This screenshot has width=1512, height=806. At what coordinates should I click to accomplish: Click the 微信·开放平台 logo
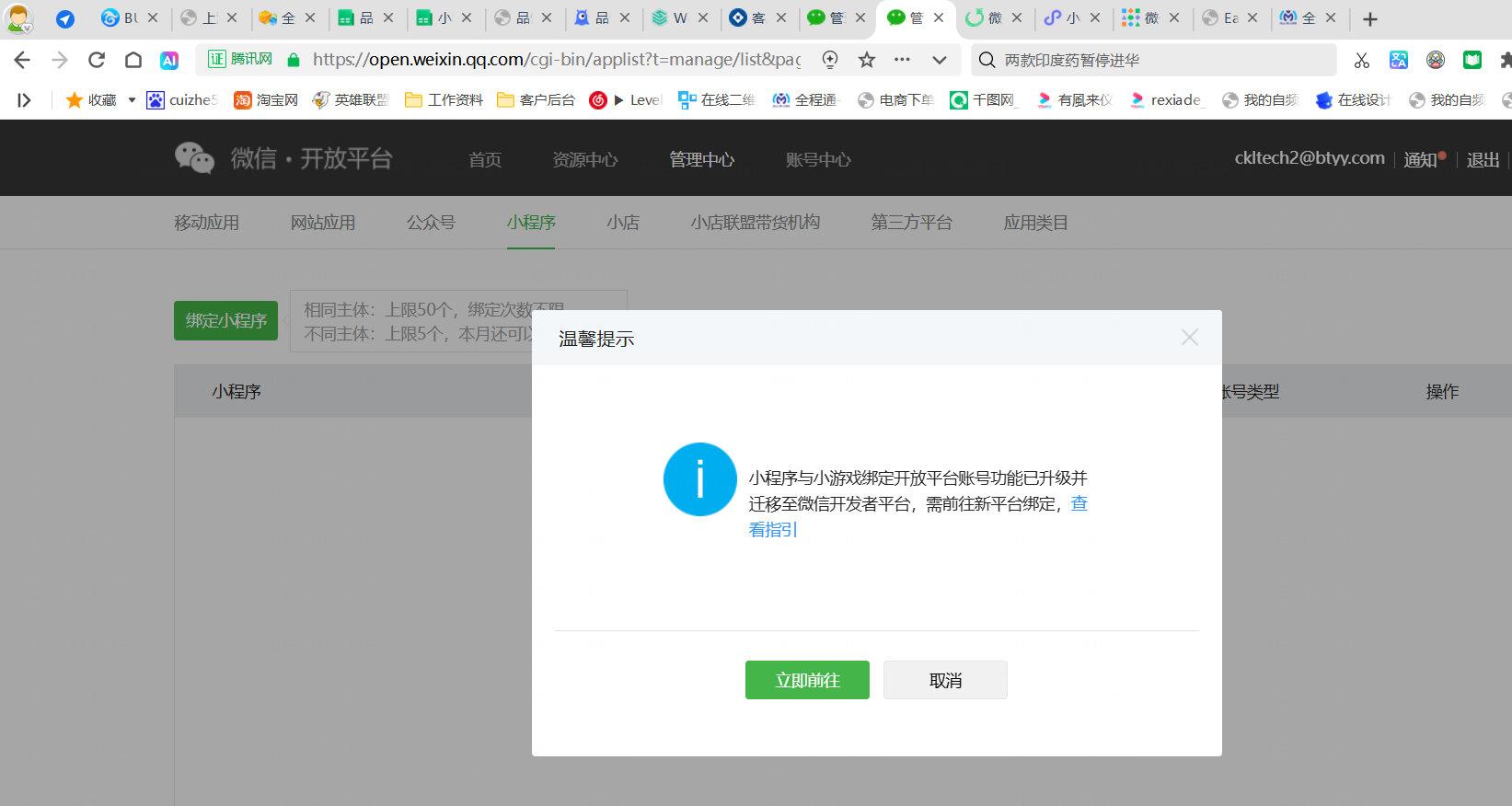[283, 158]
